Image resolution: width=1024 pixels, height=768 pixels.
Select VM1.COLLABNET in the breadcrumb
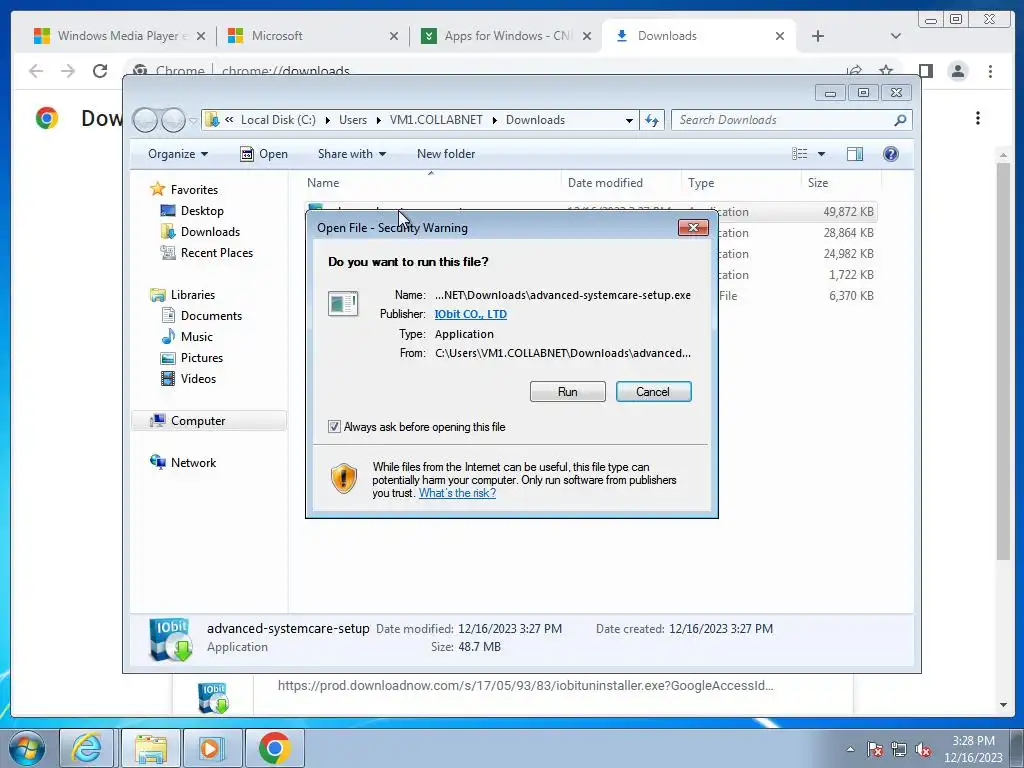[436, 120]
